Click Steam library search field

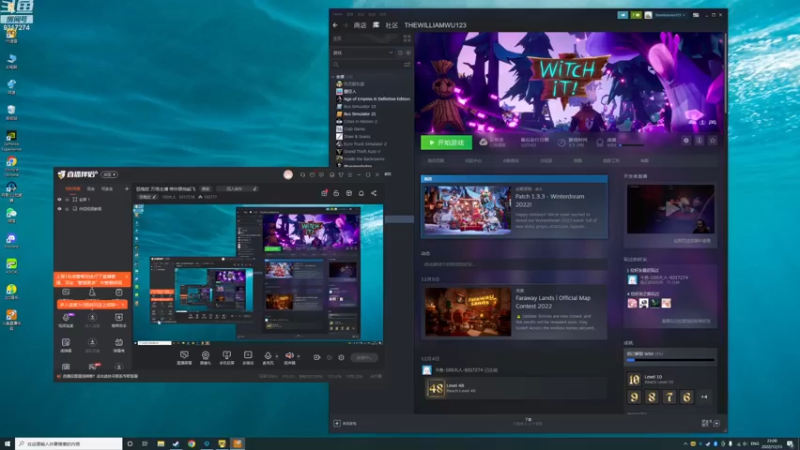(x=367, y=65)
